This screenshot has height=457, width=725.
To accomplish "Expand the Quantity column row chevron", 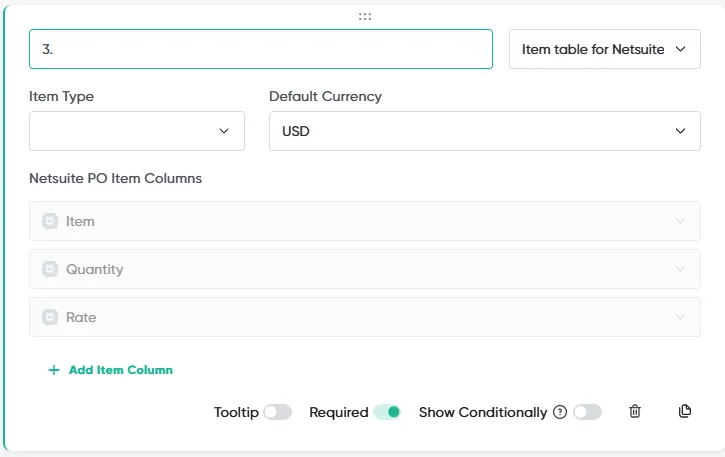I will [x=680, y=269].
